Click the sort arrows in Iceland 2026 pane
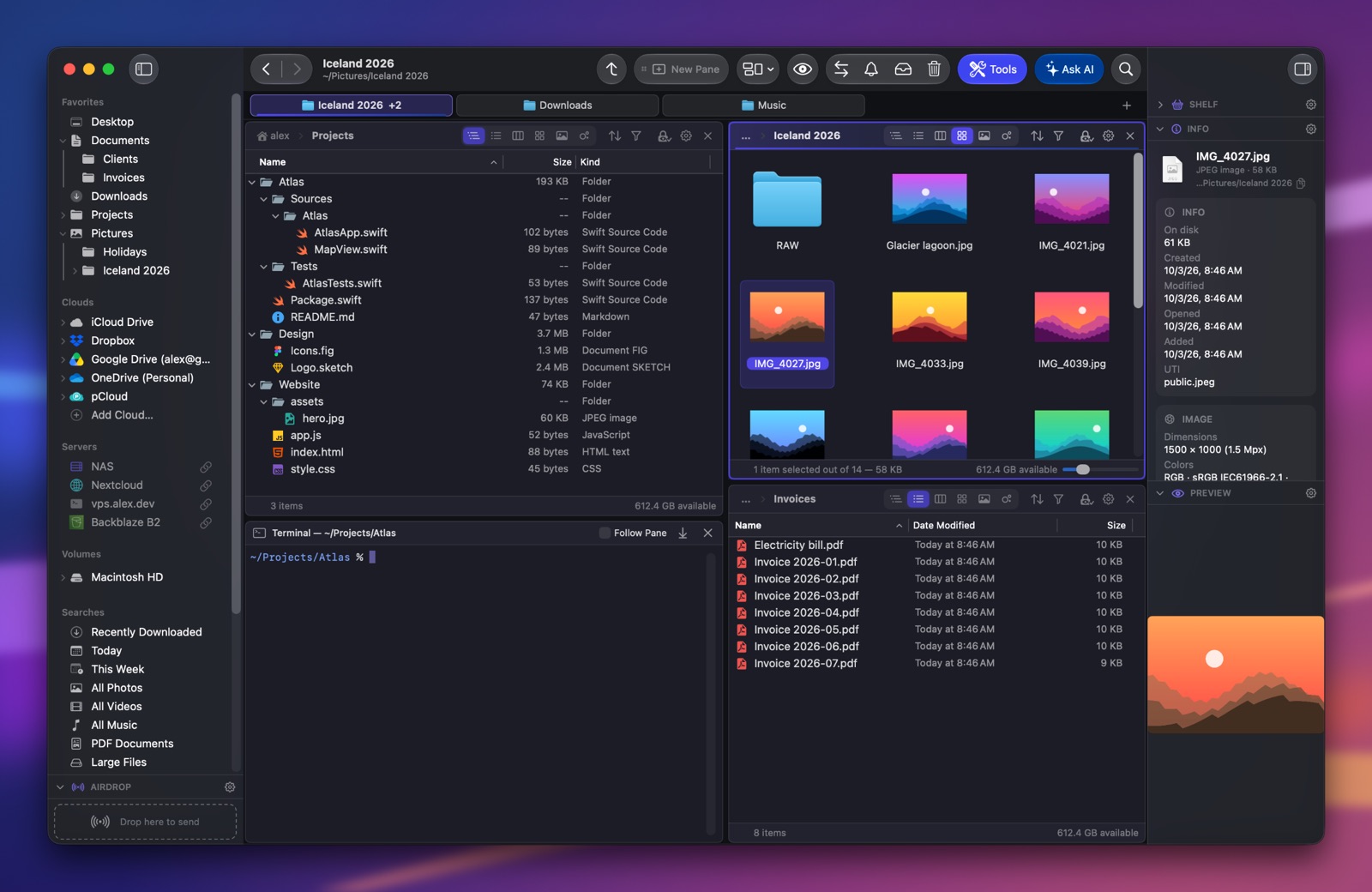 pos(1037,136)
